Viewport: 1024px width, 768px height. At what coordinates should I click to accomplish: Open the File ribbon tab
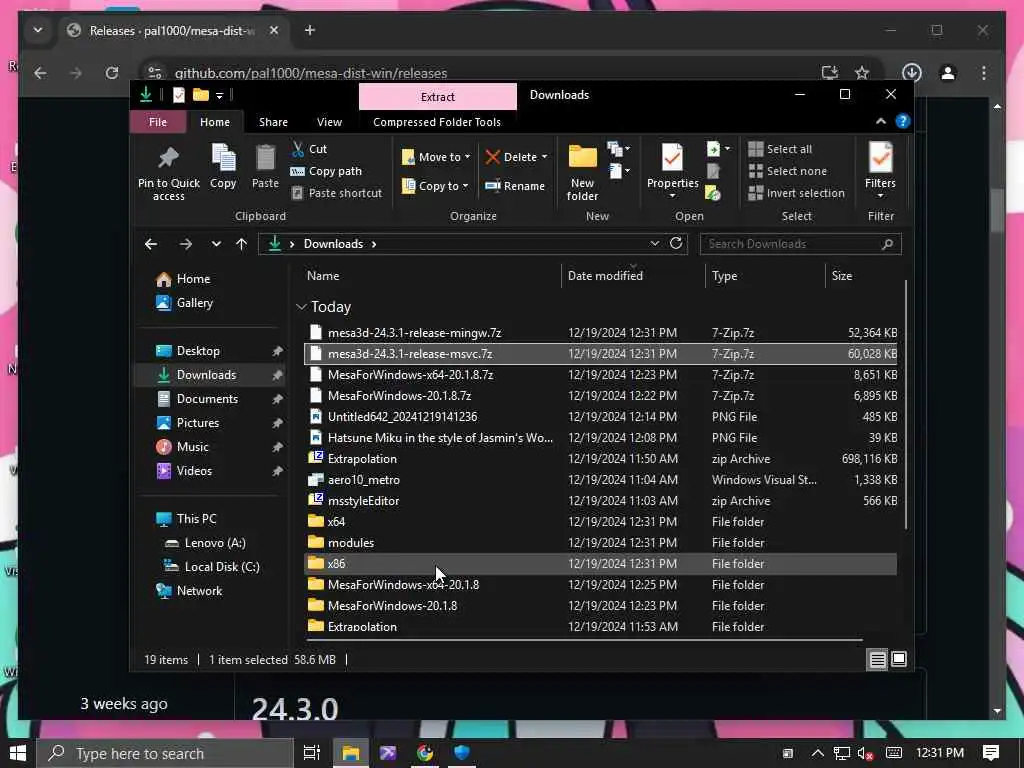click(158, 122)
